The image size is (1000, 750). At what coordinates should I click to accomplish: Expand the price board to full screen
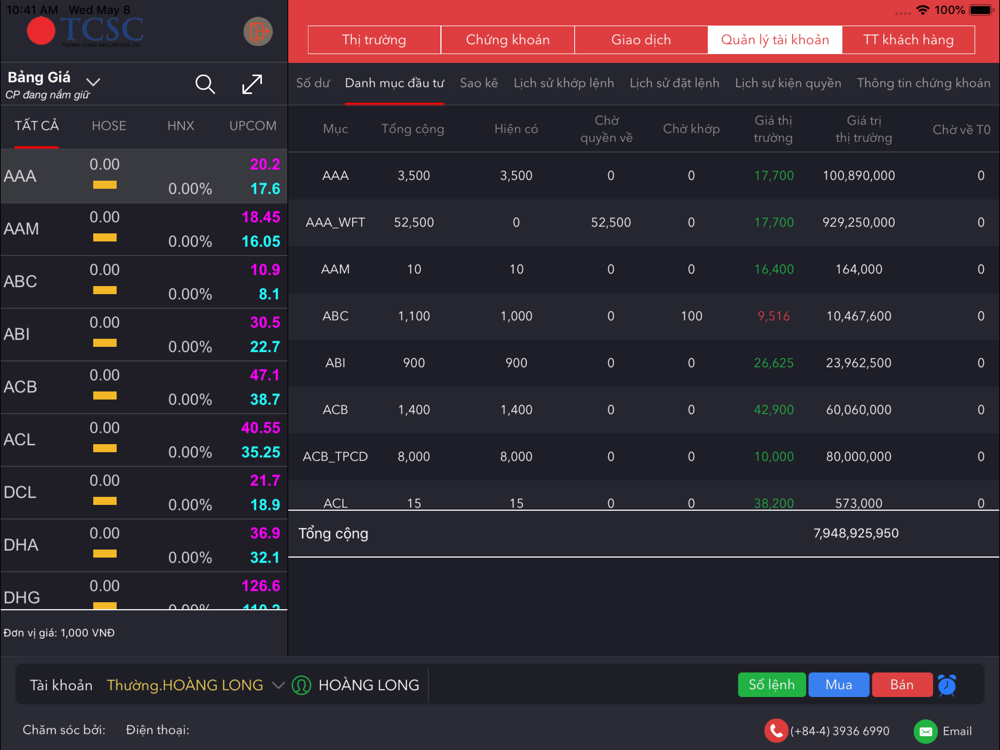click(252, 84)
